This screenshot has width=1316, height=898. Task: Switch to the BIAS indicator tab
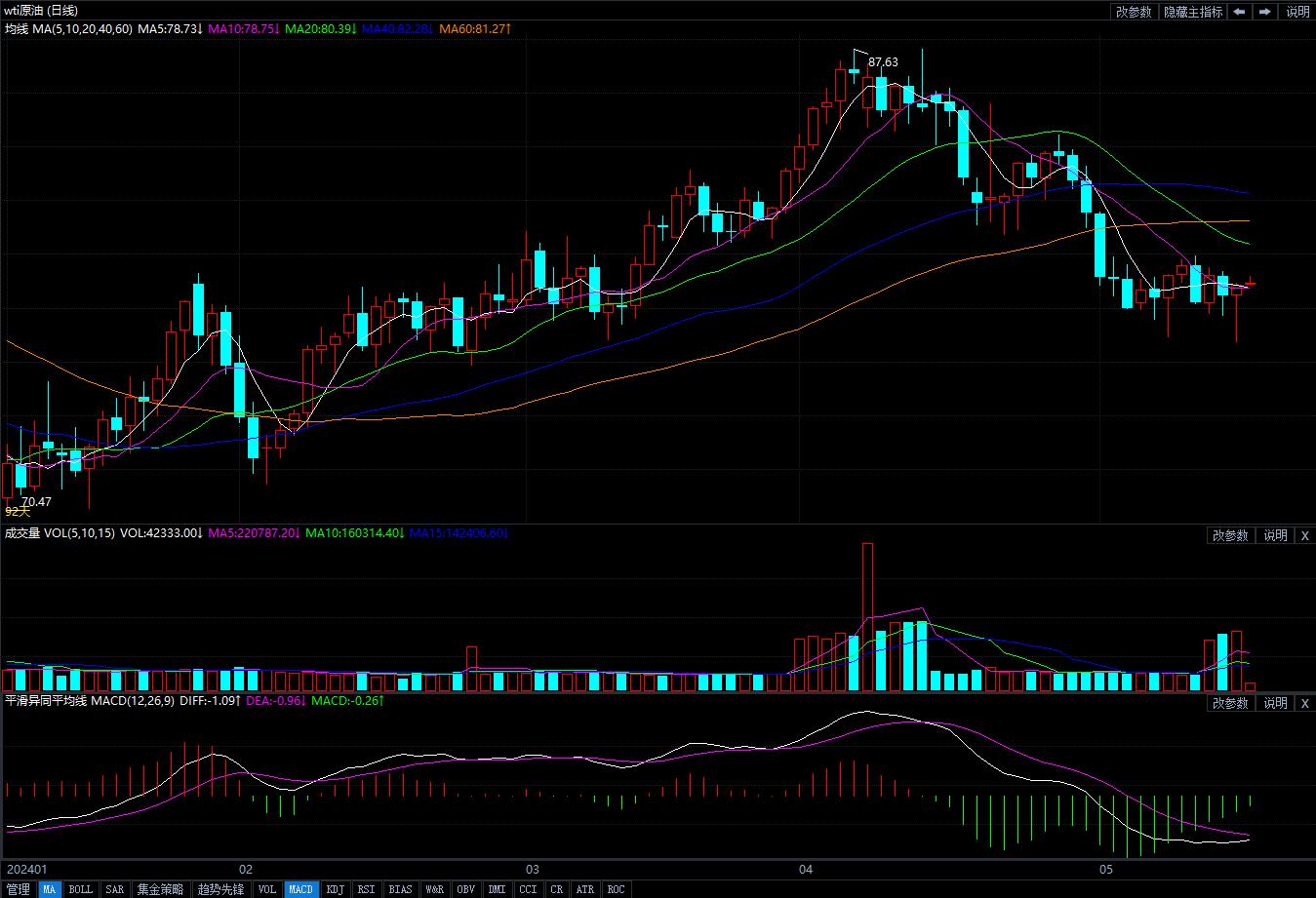tap(400, 889)
